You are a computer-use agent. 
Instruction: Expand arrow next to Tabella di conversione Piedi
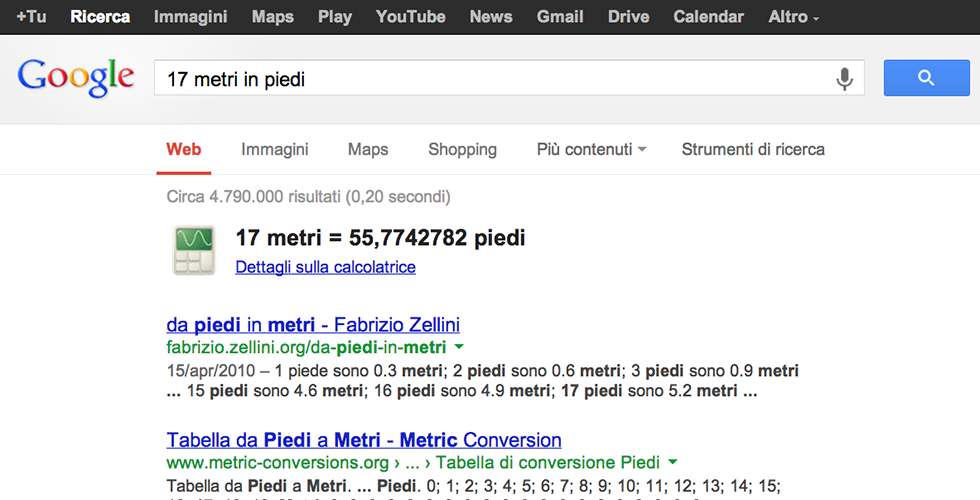click(x=673, y=462)
